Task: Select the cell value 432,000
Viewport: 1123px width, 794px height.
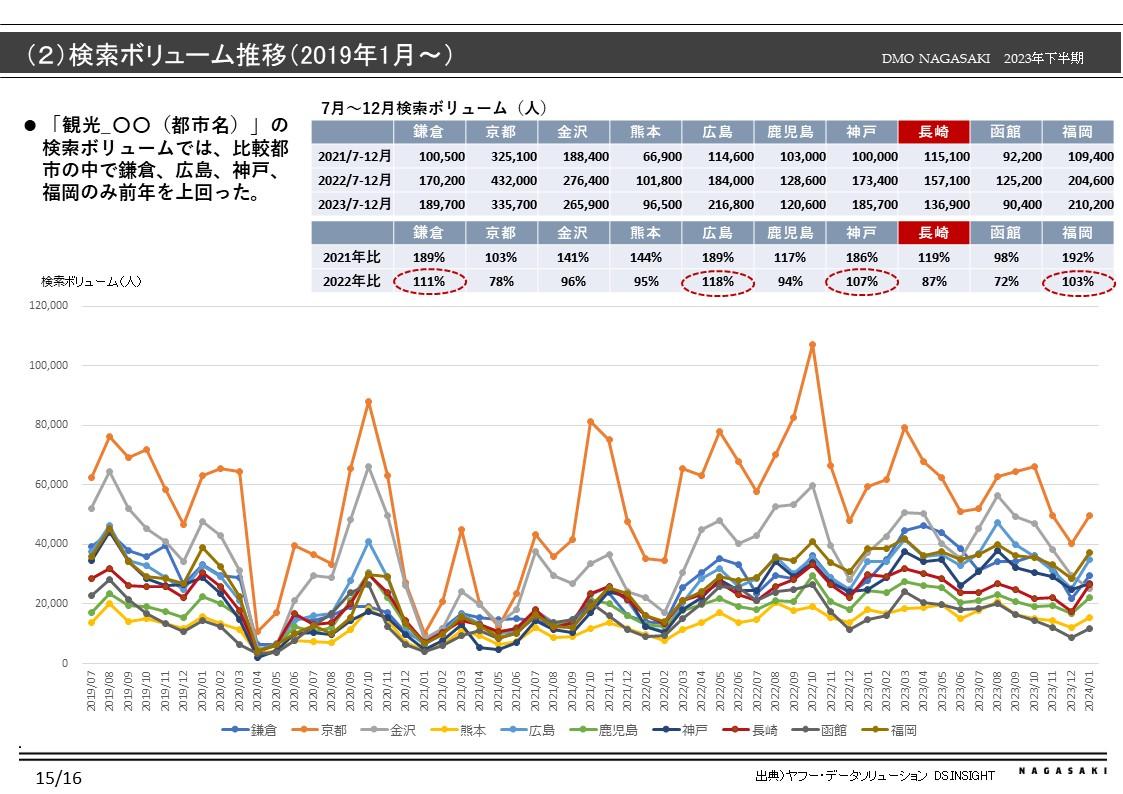Action: (x=514, y=181)
